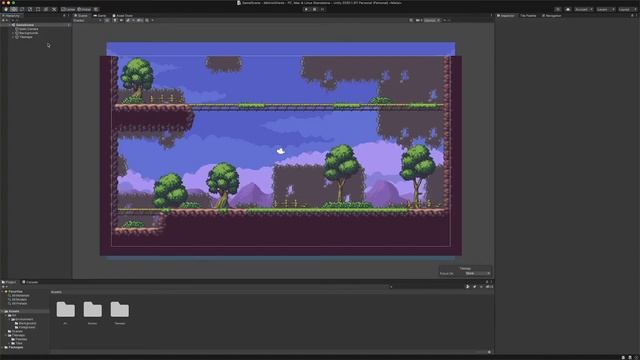The width and height of the screenshot is (640, 360).
Task: Select the Rect tool in the toolbar
Action: 38,9
